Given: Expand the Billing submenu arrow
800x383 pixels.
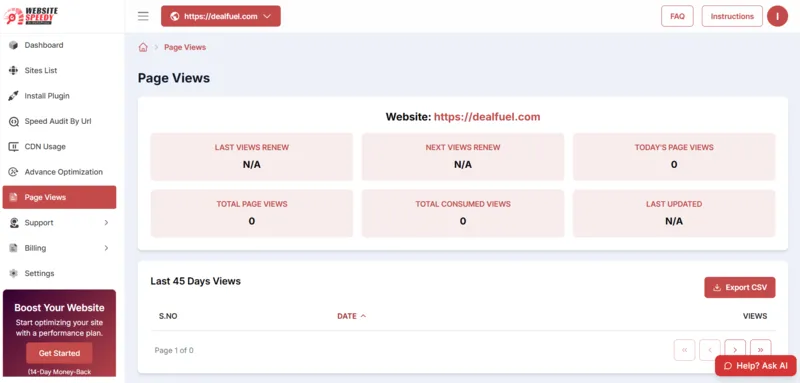Looking at the screenshot, I should coord(106,248).
